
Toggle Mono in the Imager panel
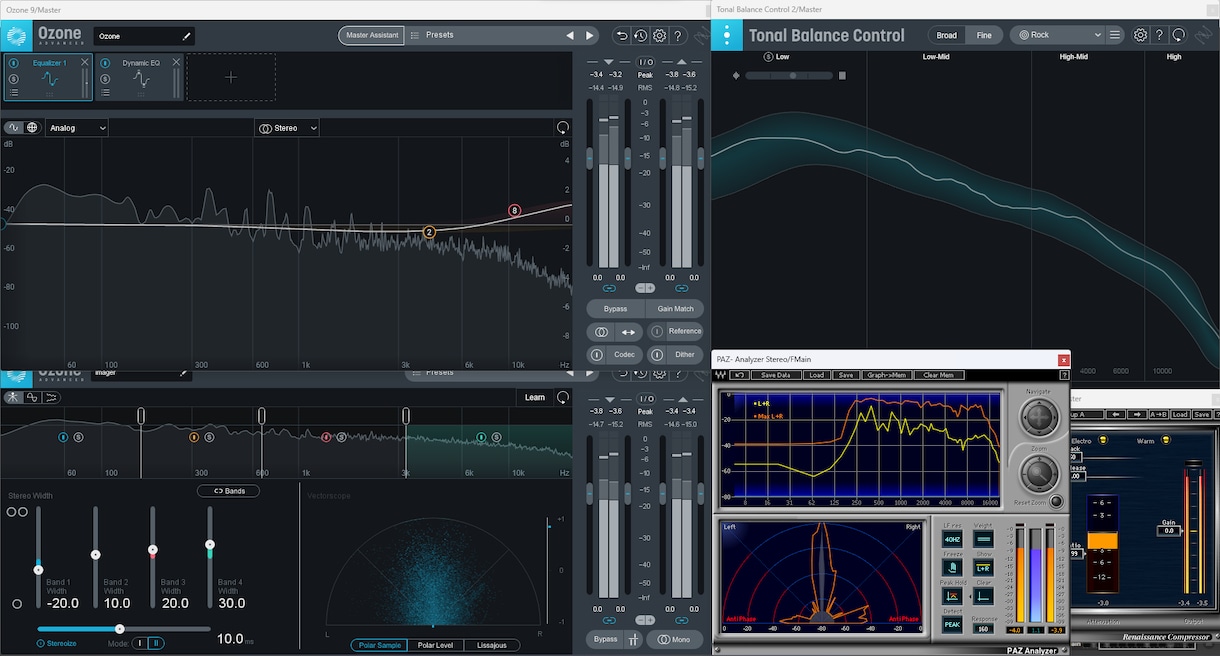pos(674,639)
